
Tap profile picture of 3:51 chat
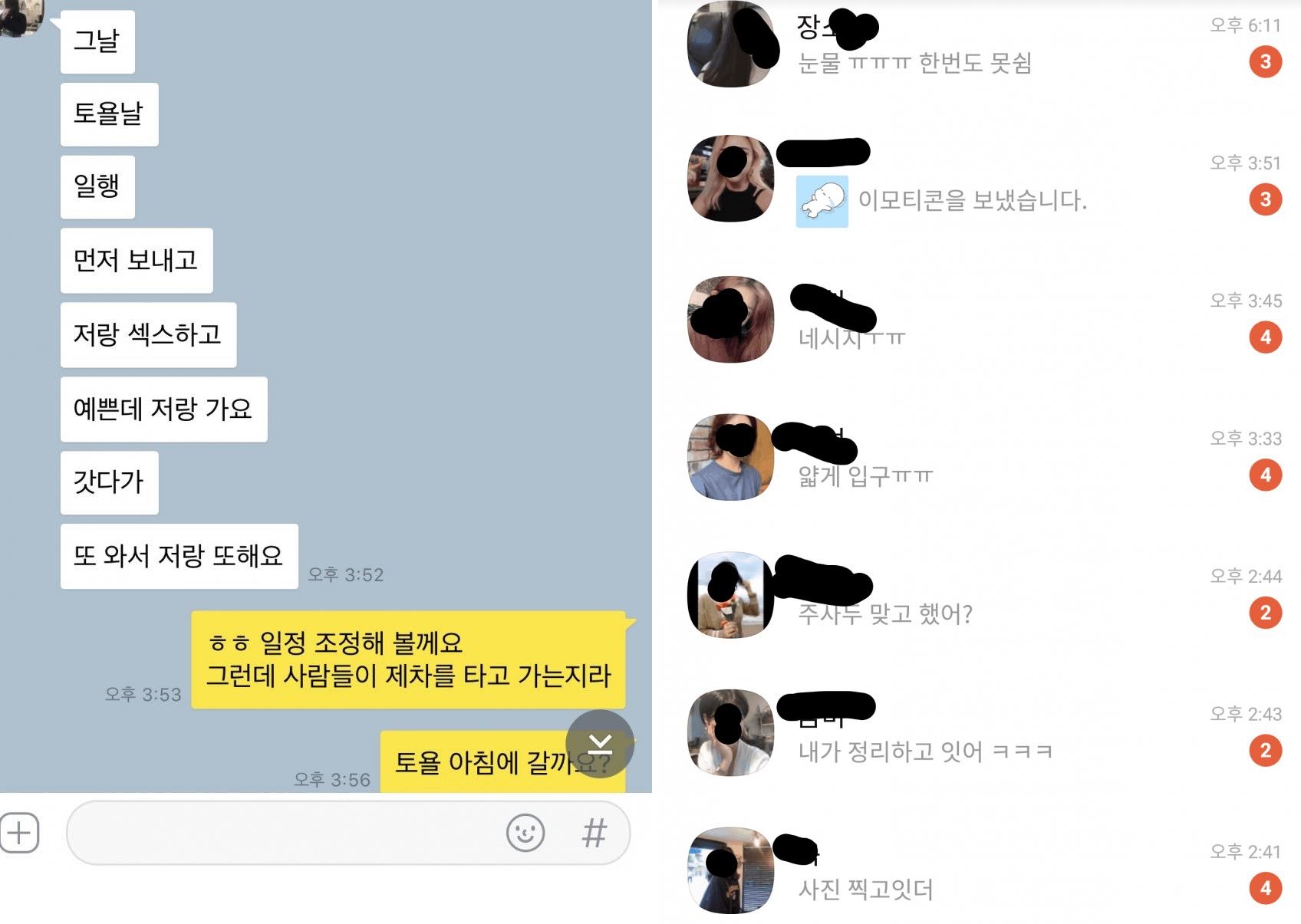tap(731, 179)
